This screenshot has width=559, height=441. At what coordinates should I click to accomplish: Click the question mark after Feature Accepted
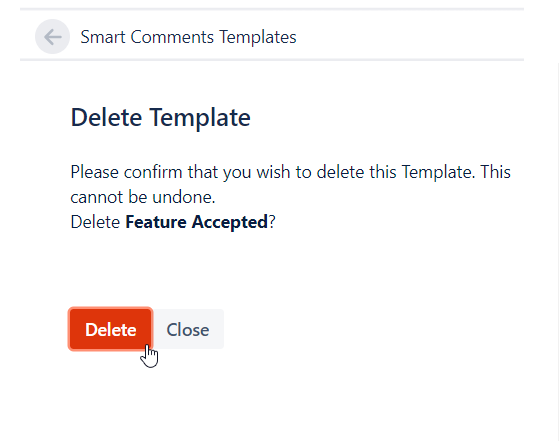tap(272, 222)
